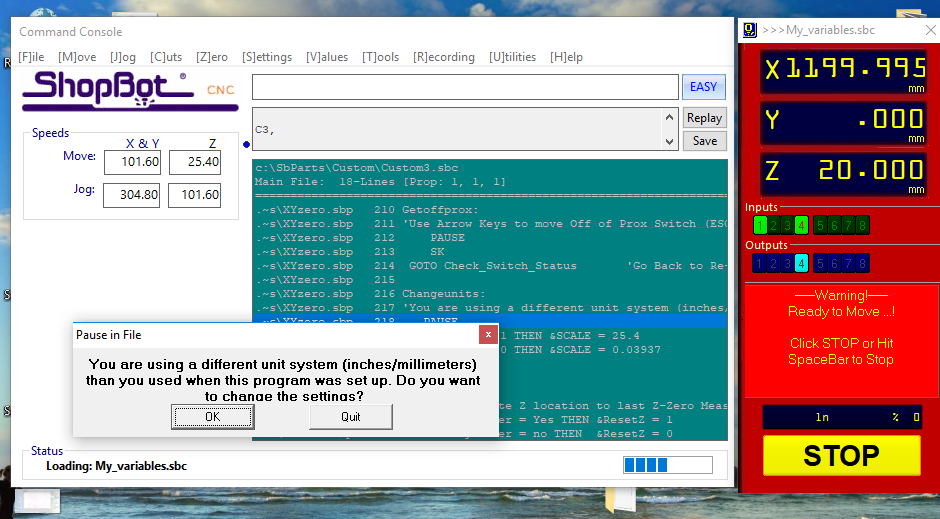Open the [R]ecording menu
940x519 pixels.
coord(444,57)
